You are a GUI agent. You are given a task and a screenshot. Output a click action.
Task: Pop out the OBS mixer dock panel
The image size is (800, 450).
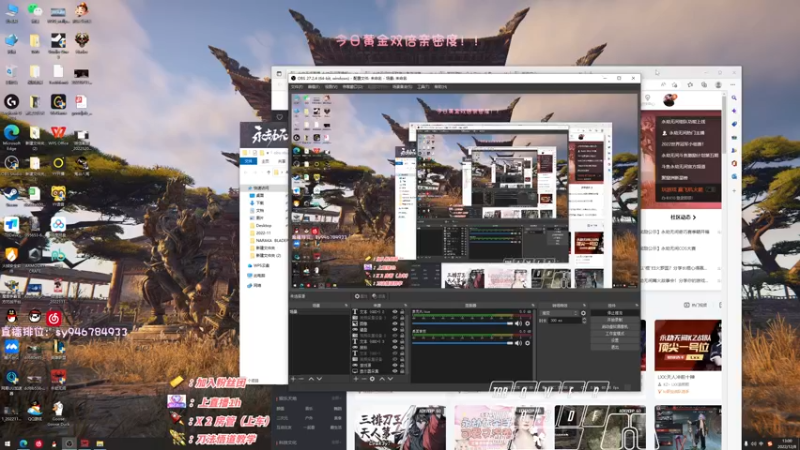tap(534, 306)
